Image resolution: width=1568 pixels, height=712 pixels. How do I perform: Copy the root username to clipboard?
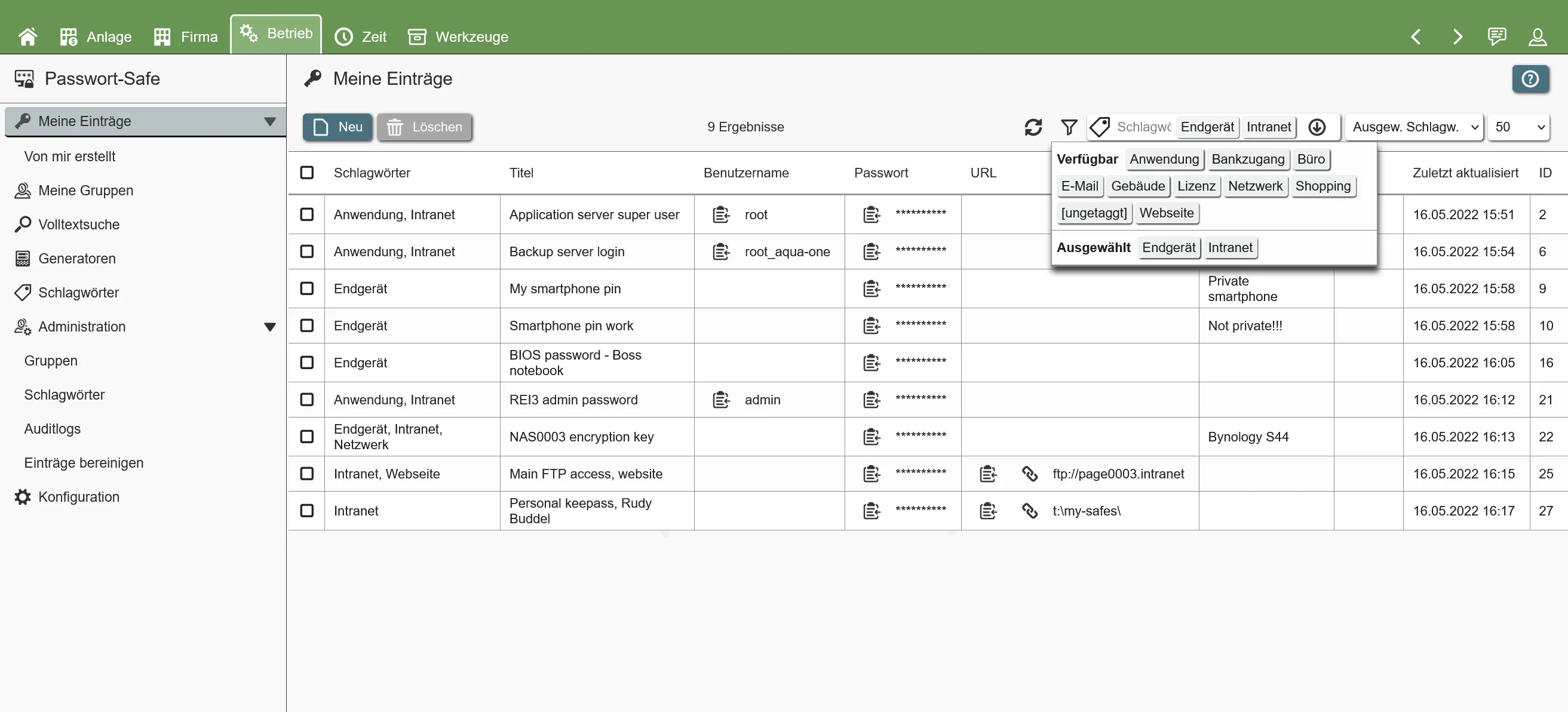pos(722,214)
